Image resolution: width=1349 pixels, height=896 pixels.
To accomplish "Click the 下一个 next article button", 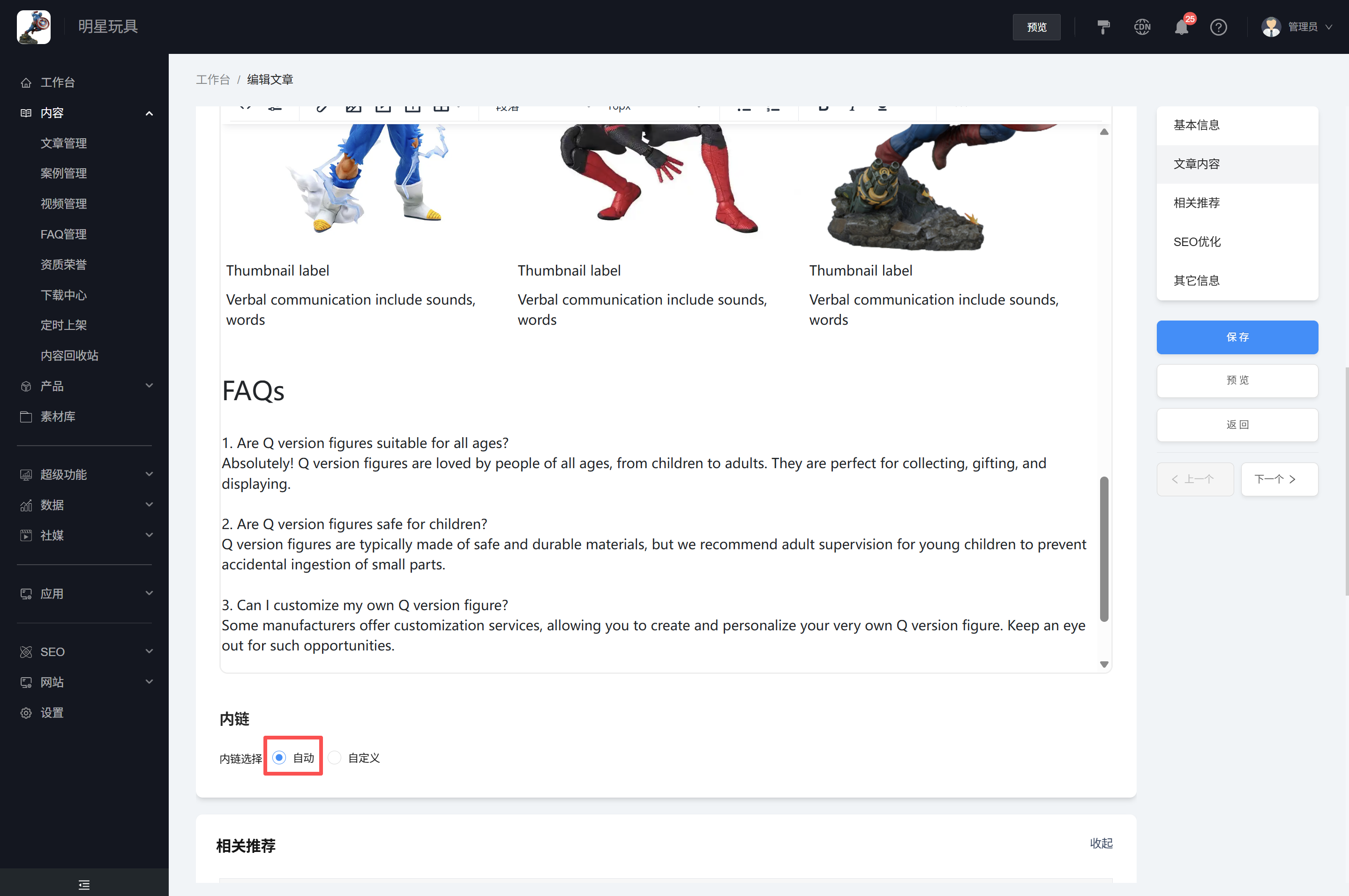I will tap(1279, 479).
